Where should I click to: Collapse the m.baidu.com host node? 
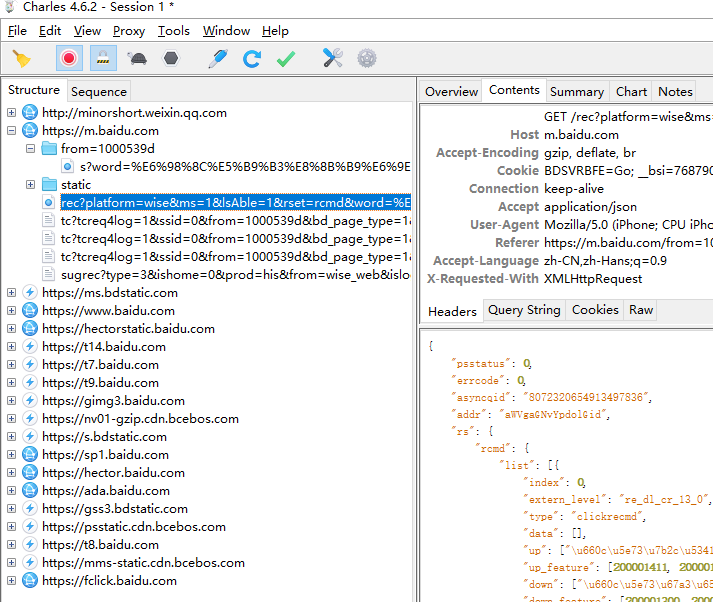click(12, 130)
